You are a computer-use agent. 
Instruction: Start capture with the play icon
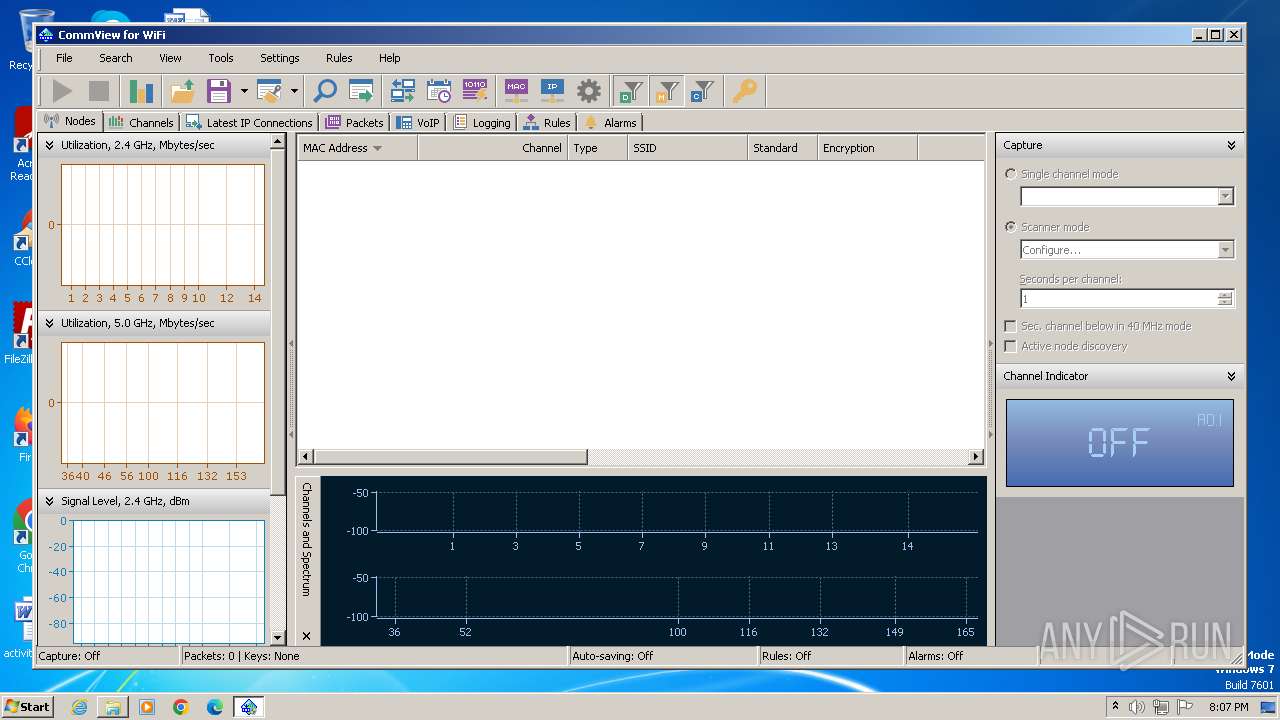(62, 91)
